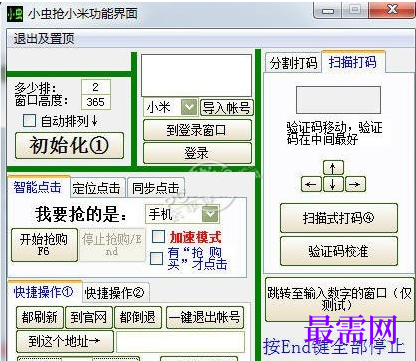Image resolution: width=416 pixels, height=361 pixels.
Task: Enable the 自动排列 checkbox
Action: tap(29, 121)
